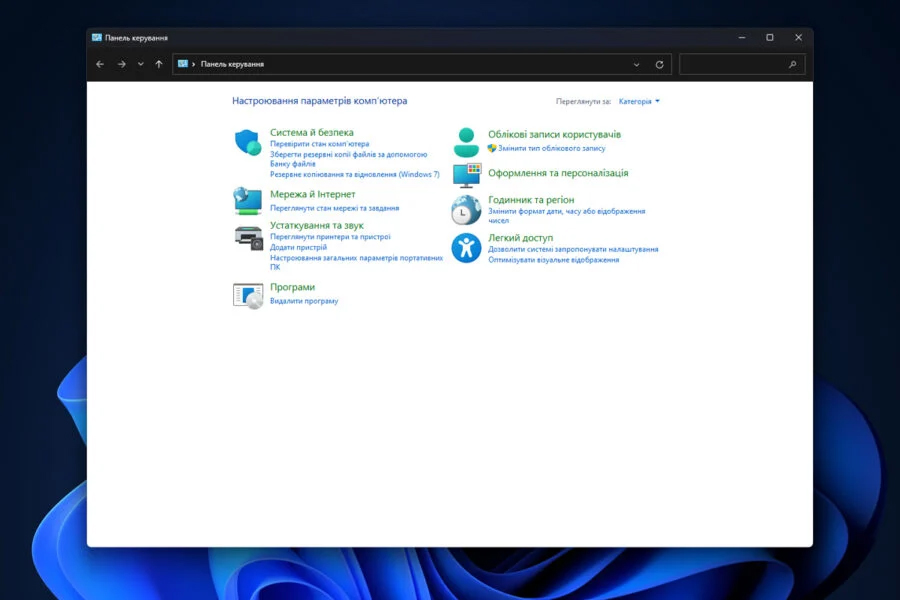The height and width of the screenshot is (600, 900).
Task: Click the Programs category icon
Action: click(x=248, y=294)
